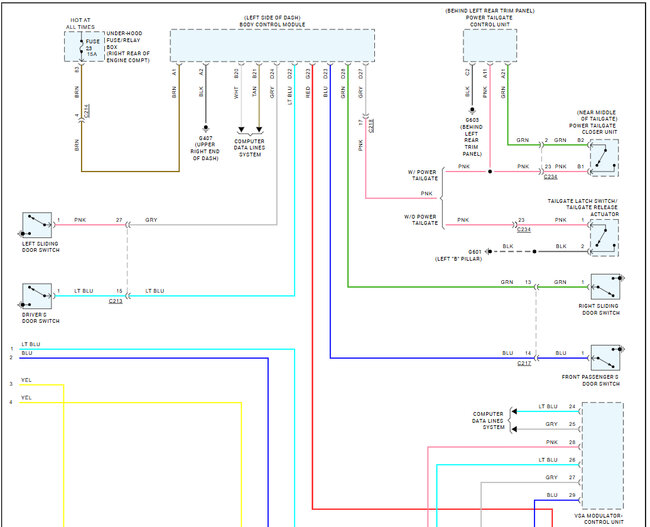This screenshot has height=527, width=650.
Task: Select the Body Control Module box
Action: click(x=272, y=46)
